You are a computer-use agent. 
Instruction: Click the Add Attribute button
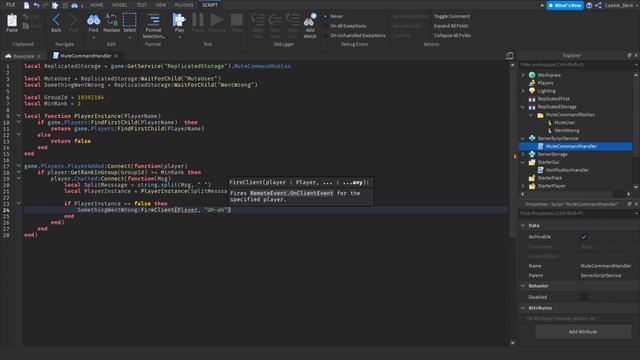tap(583, 332)
